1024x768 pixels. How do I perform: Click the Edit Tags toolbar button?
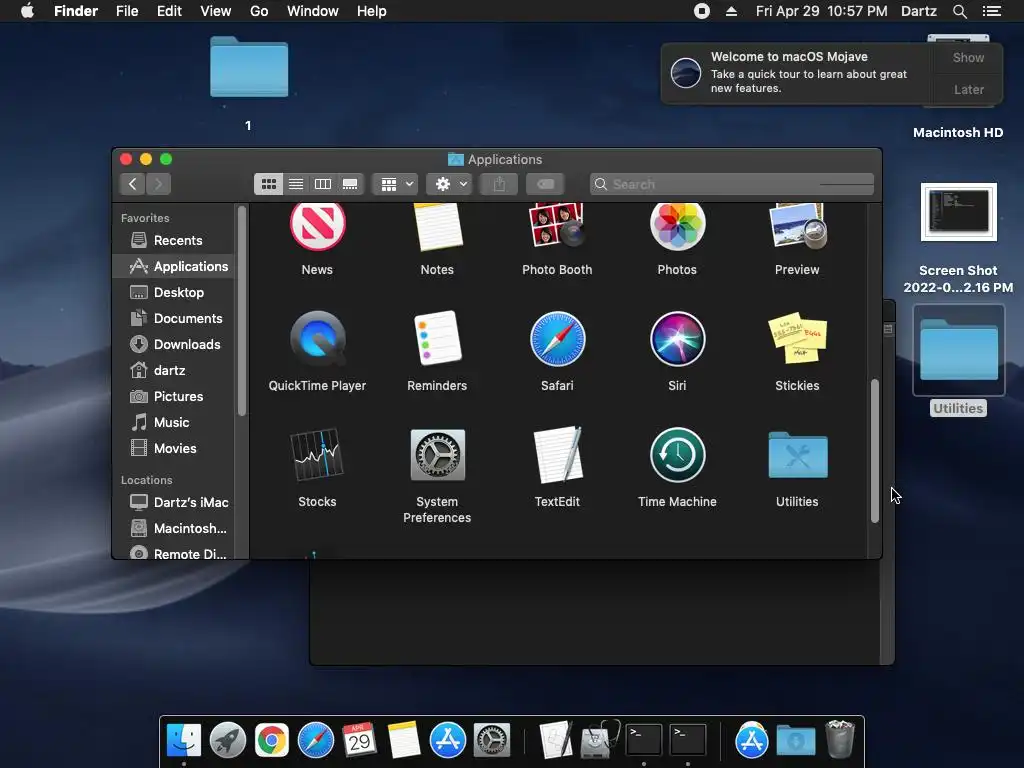pyautogui.click(x=545, y=184)
